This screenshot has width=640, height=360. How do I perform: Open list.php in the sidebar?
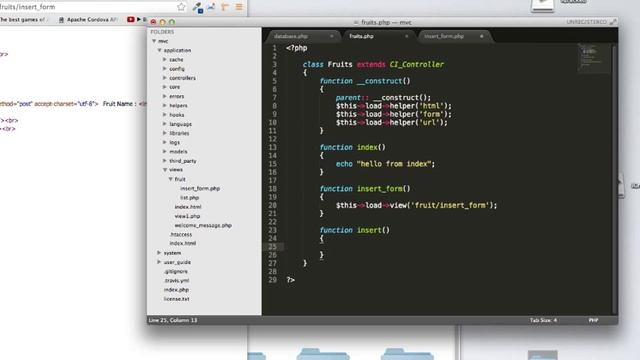pos(190,198)
